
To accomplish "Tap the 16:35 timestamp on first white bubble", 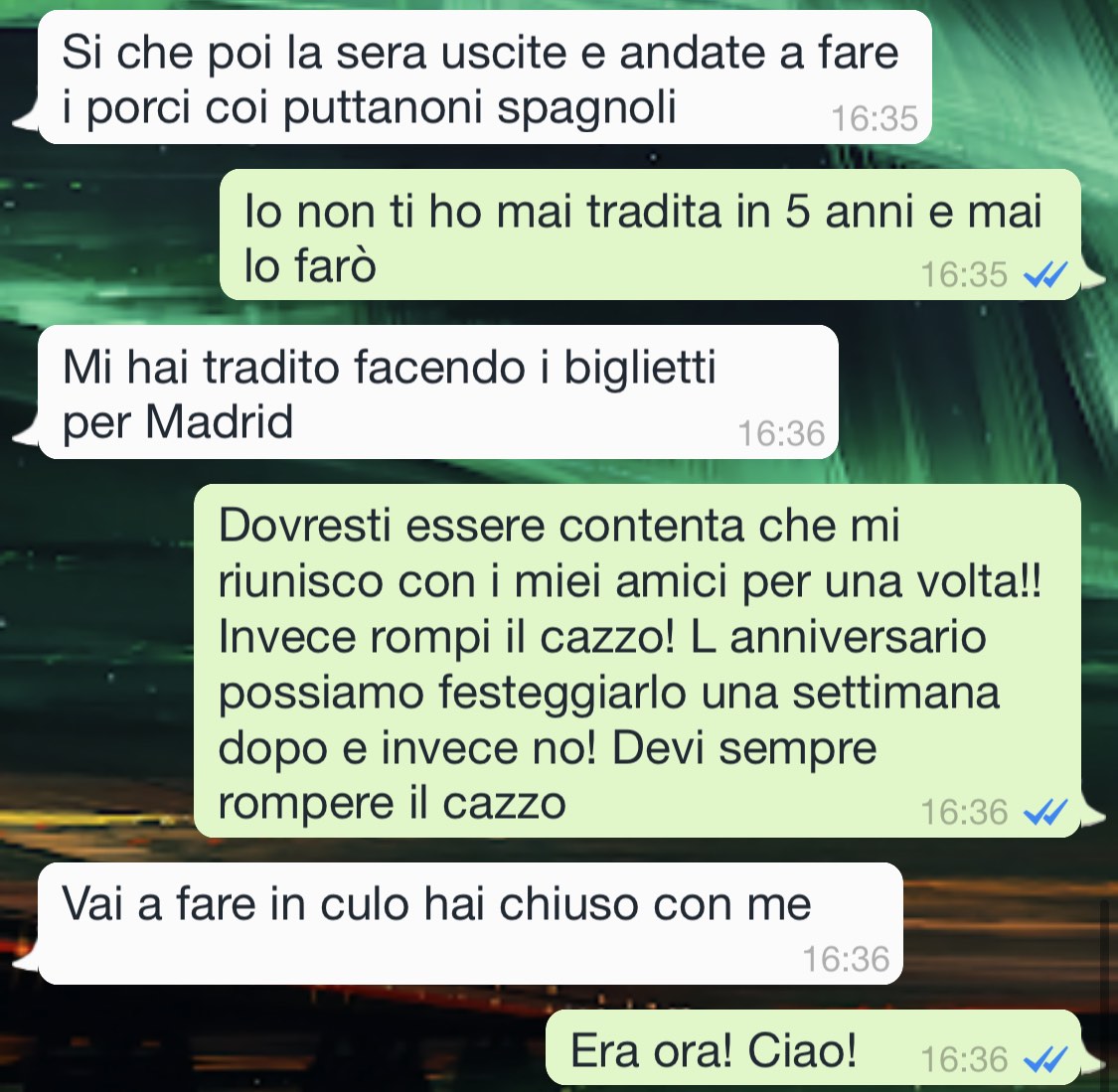I will [x=875, y=118].
